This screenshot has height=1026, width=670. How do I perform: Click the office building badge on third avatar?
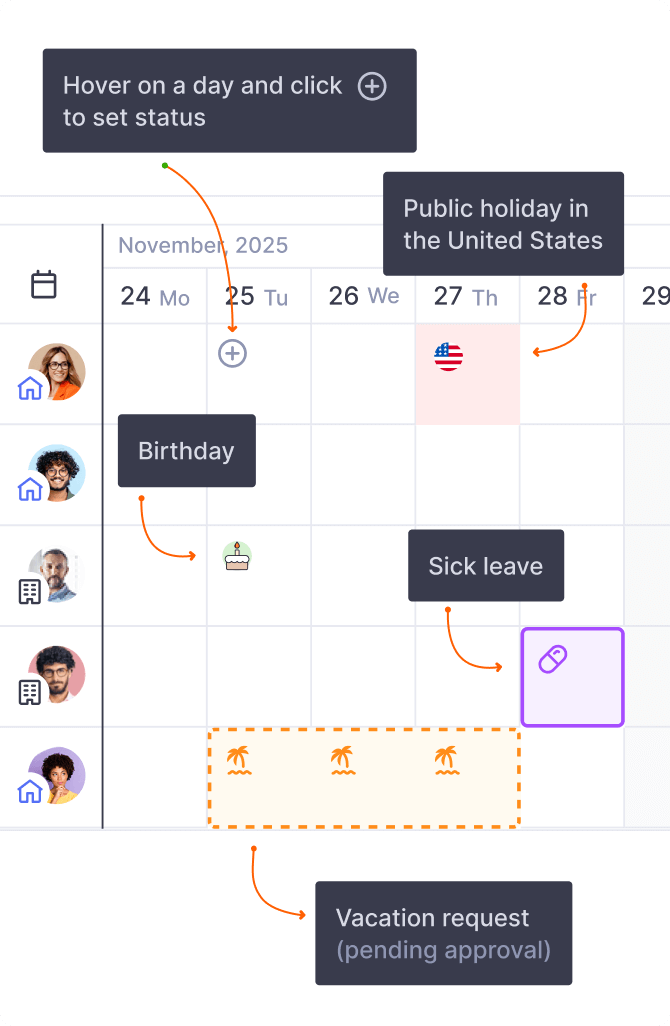[x=30, y=591]
